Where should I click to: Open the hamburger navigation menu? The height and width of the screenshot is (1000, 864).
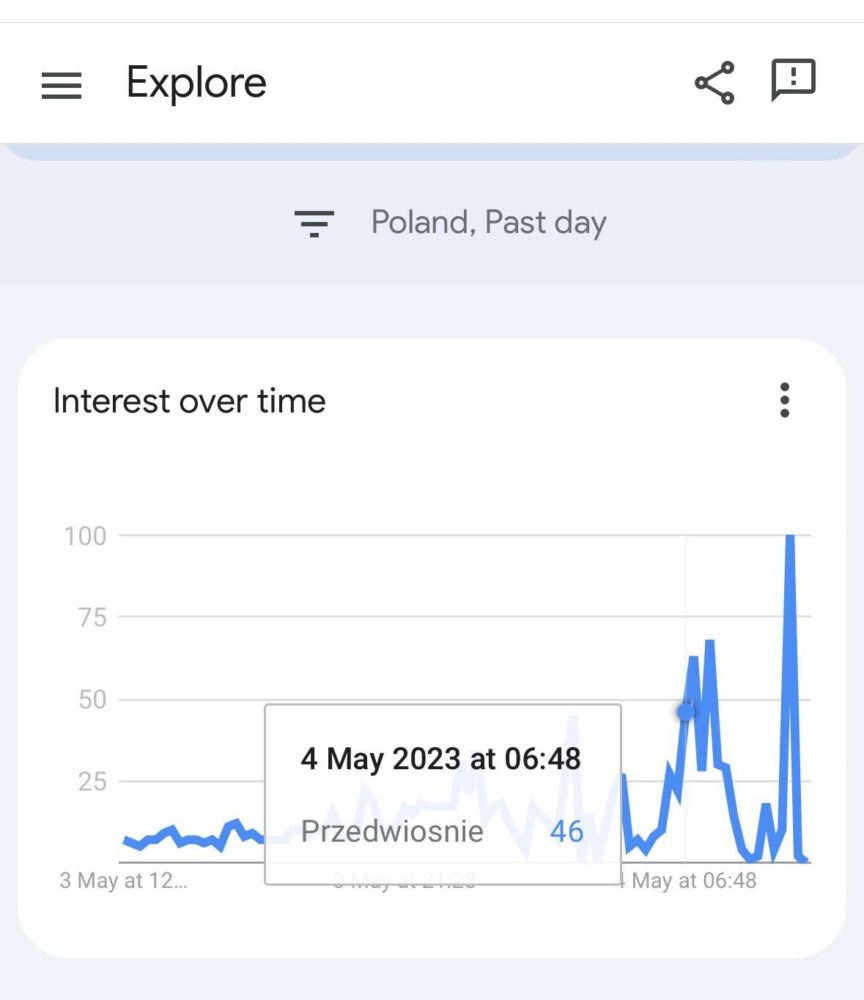(61, 85)
